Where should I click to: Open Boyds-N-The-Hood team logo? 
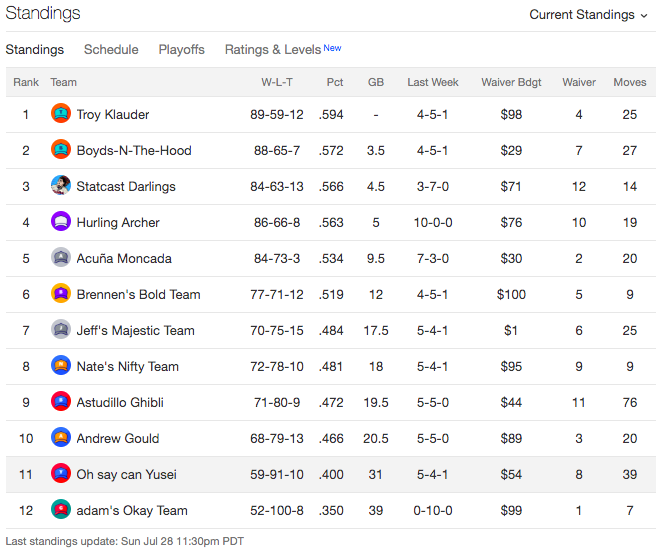coord(61,150)
